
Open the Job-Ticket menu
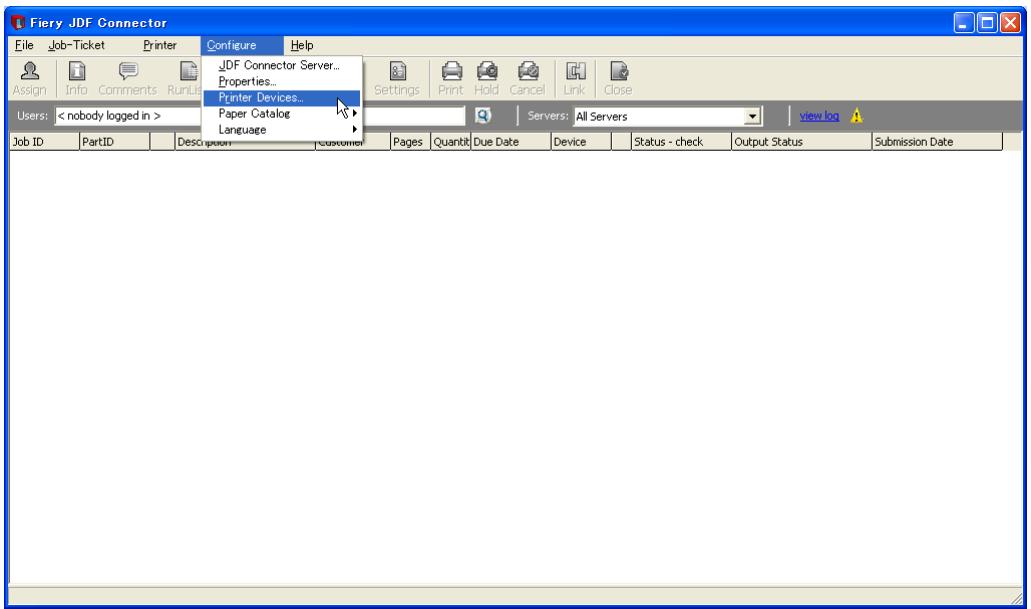click(x=76, y=45)
